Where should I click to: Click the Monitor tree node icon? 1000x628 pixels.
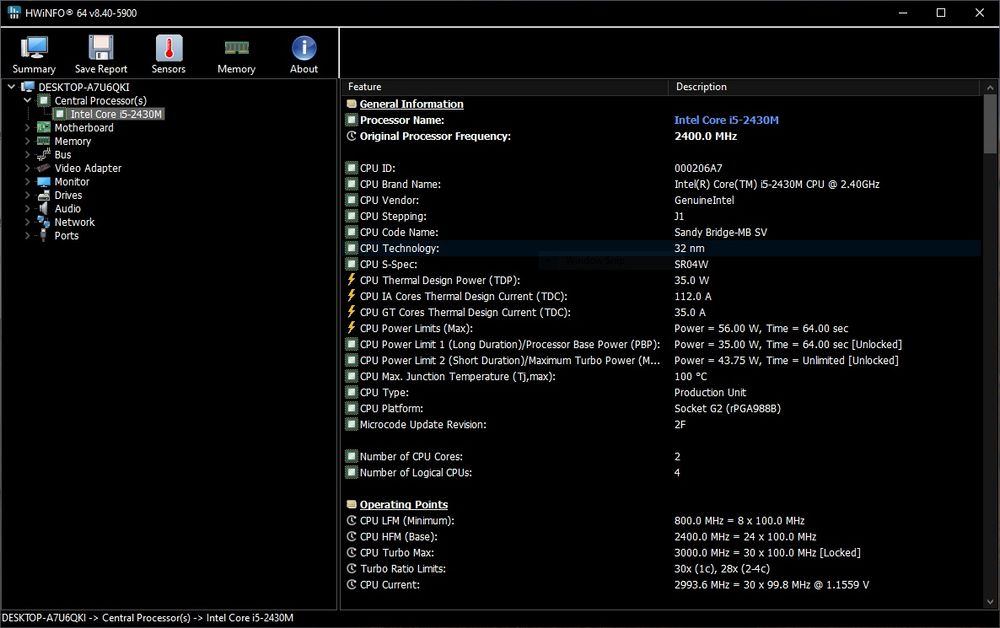(43, 182)
